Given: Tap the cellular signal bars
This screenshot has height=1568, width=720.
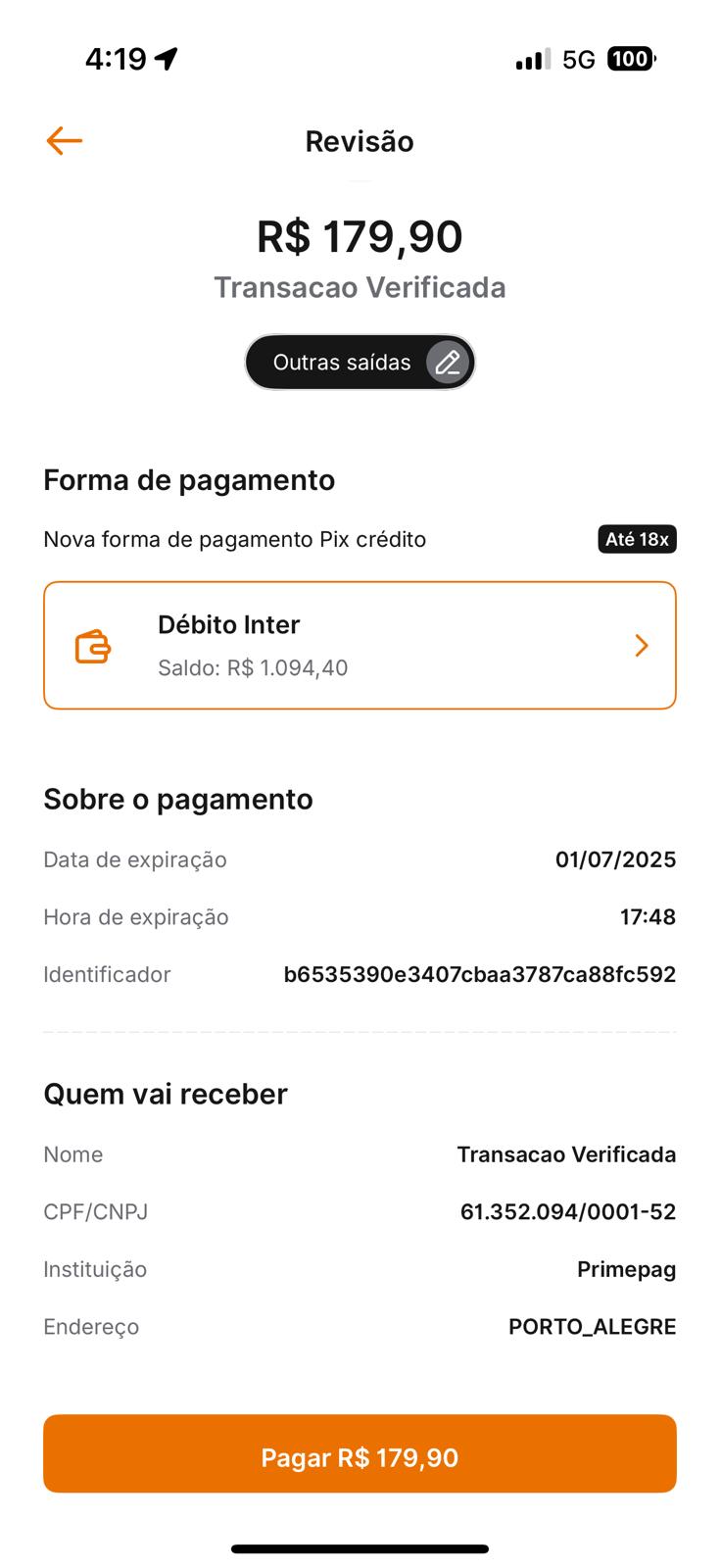Looking at the screenshot, I should click(532, 60).
